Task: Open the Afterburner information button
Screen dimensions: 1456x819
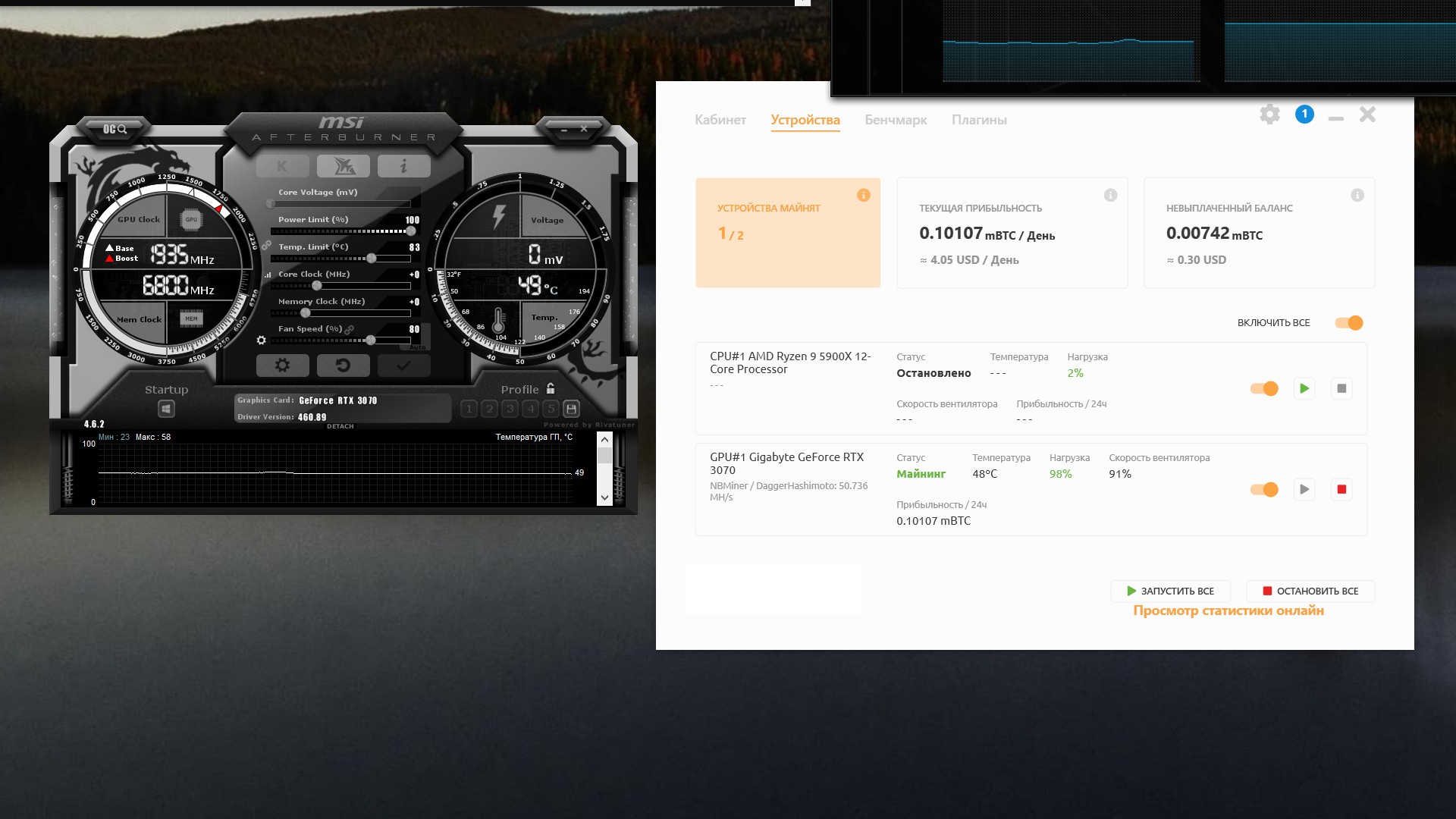Action: click(403, 166)
